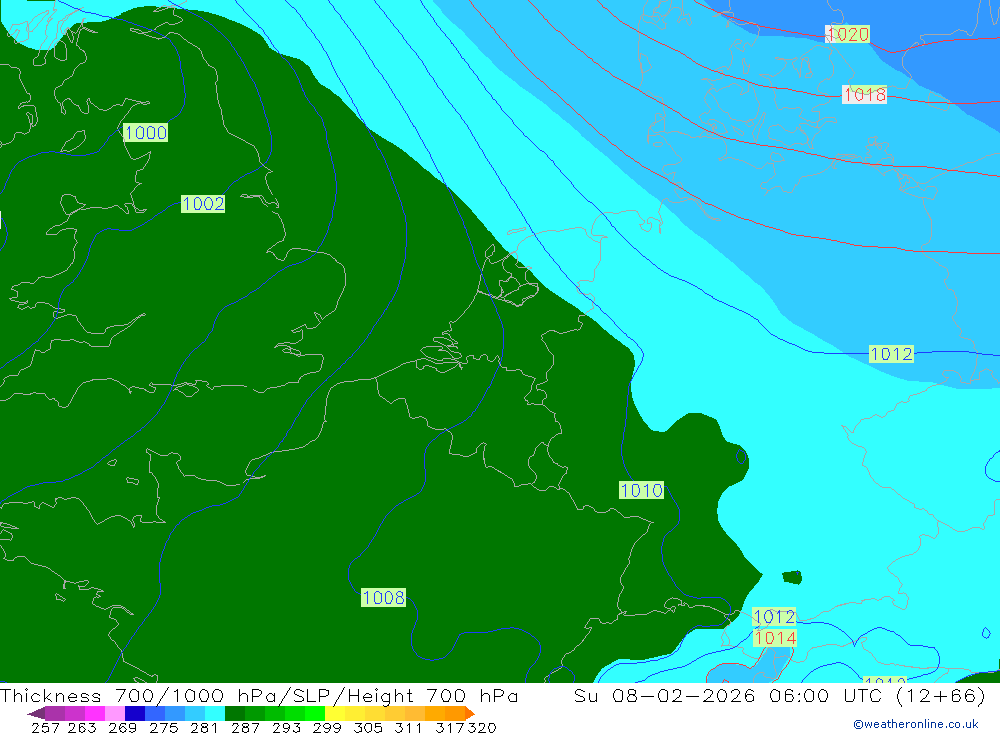Viewport: 1000px width, 733px height.
Task: Click the 1020 isobar label
Action: (848, 34)
